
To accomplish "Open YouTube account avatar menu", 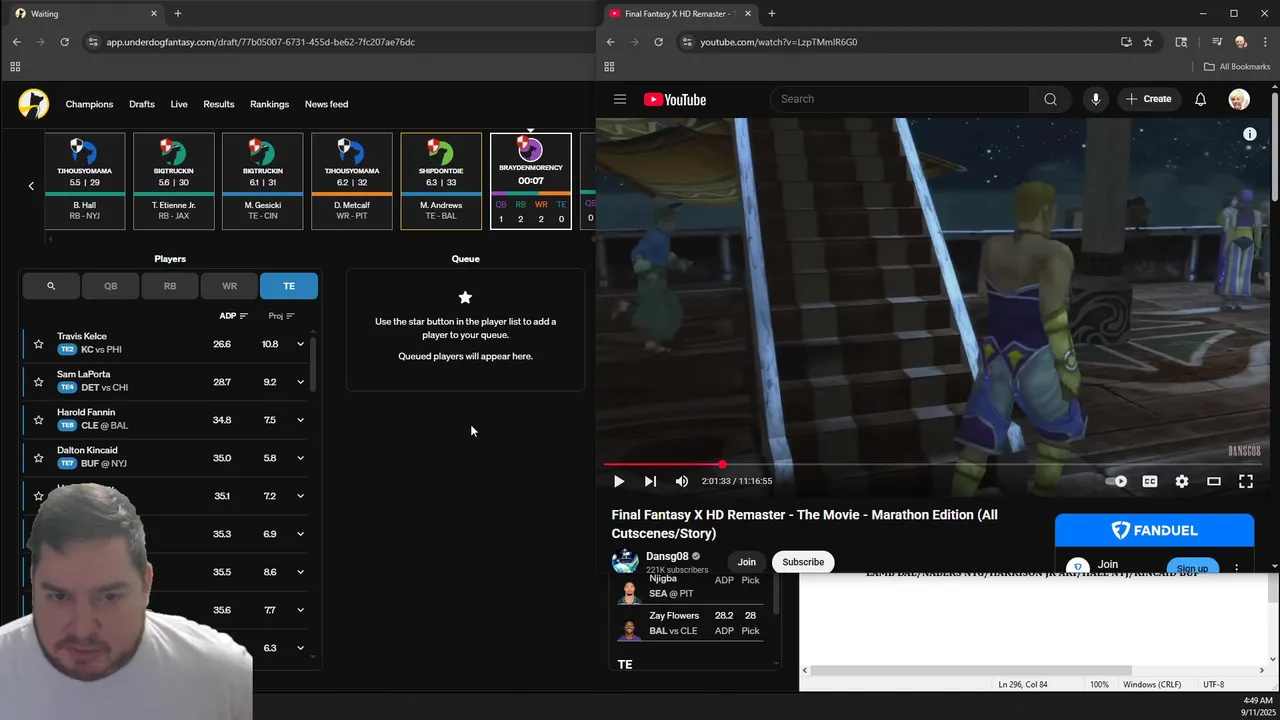I will tap(1239, 99).
